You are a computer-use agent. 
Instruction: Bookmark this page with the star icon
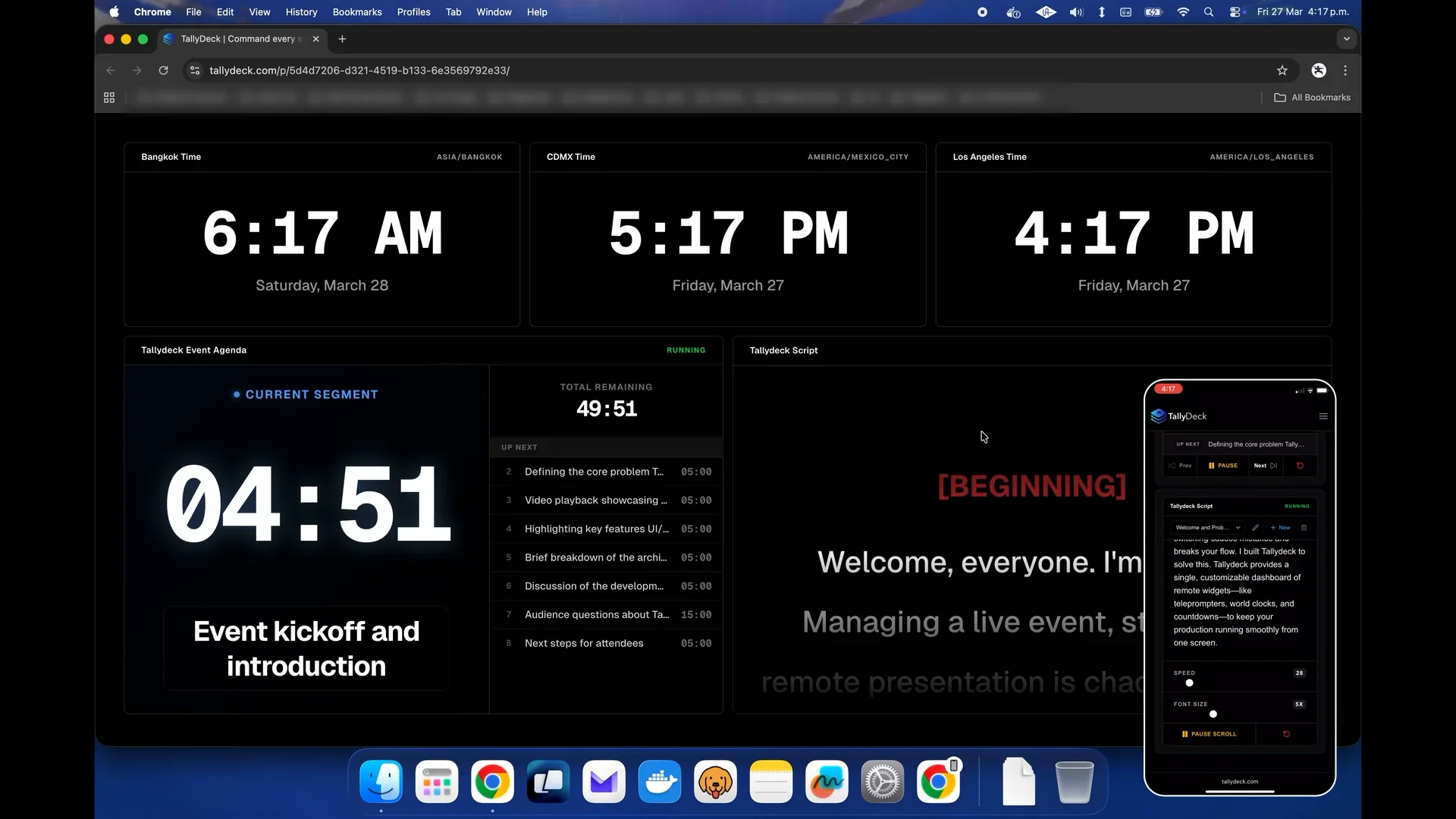[1282, 71]
